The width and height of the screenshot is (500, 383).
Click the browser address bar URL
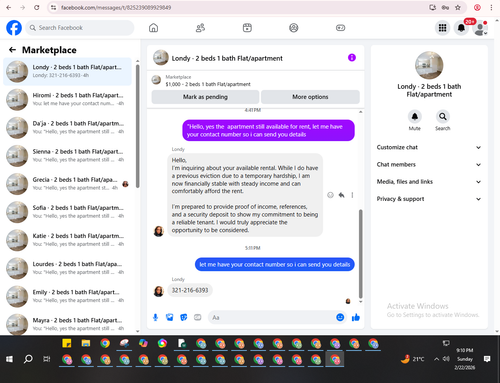[x=116, y=7]
